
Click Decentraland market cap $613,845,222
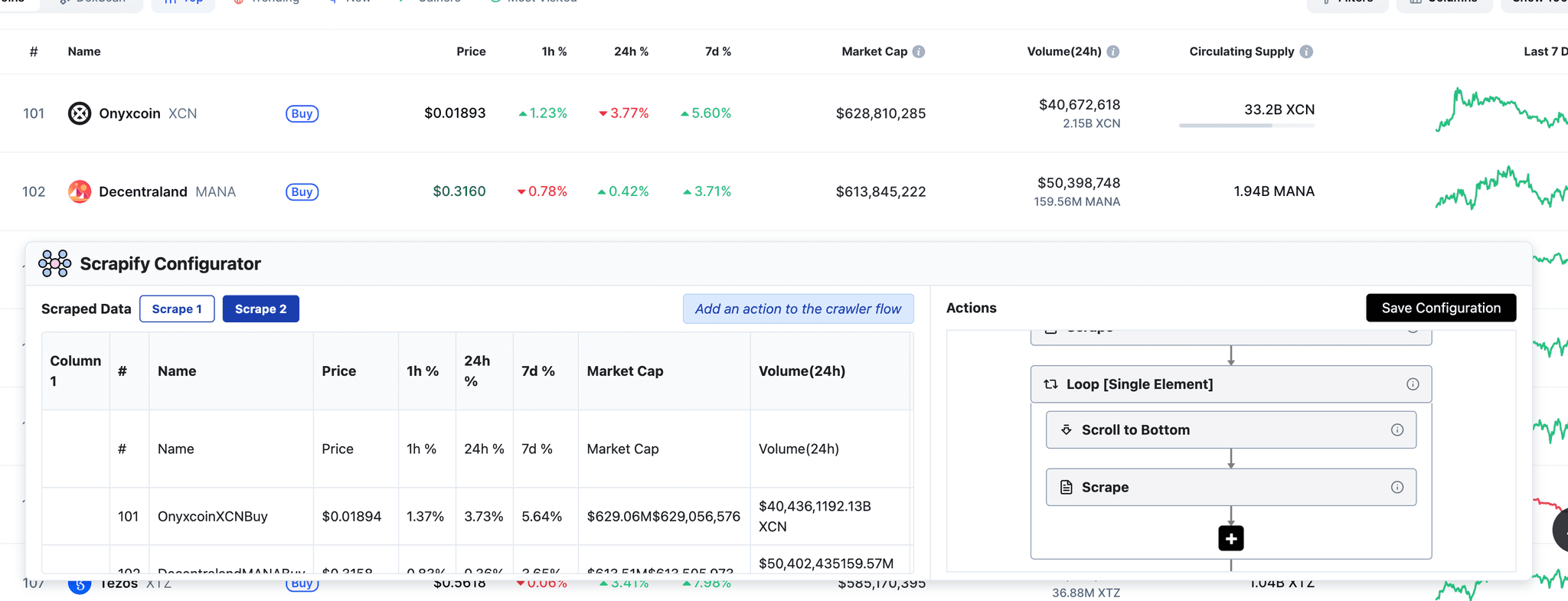[880, 191]
